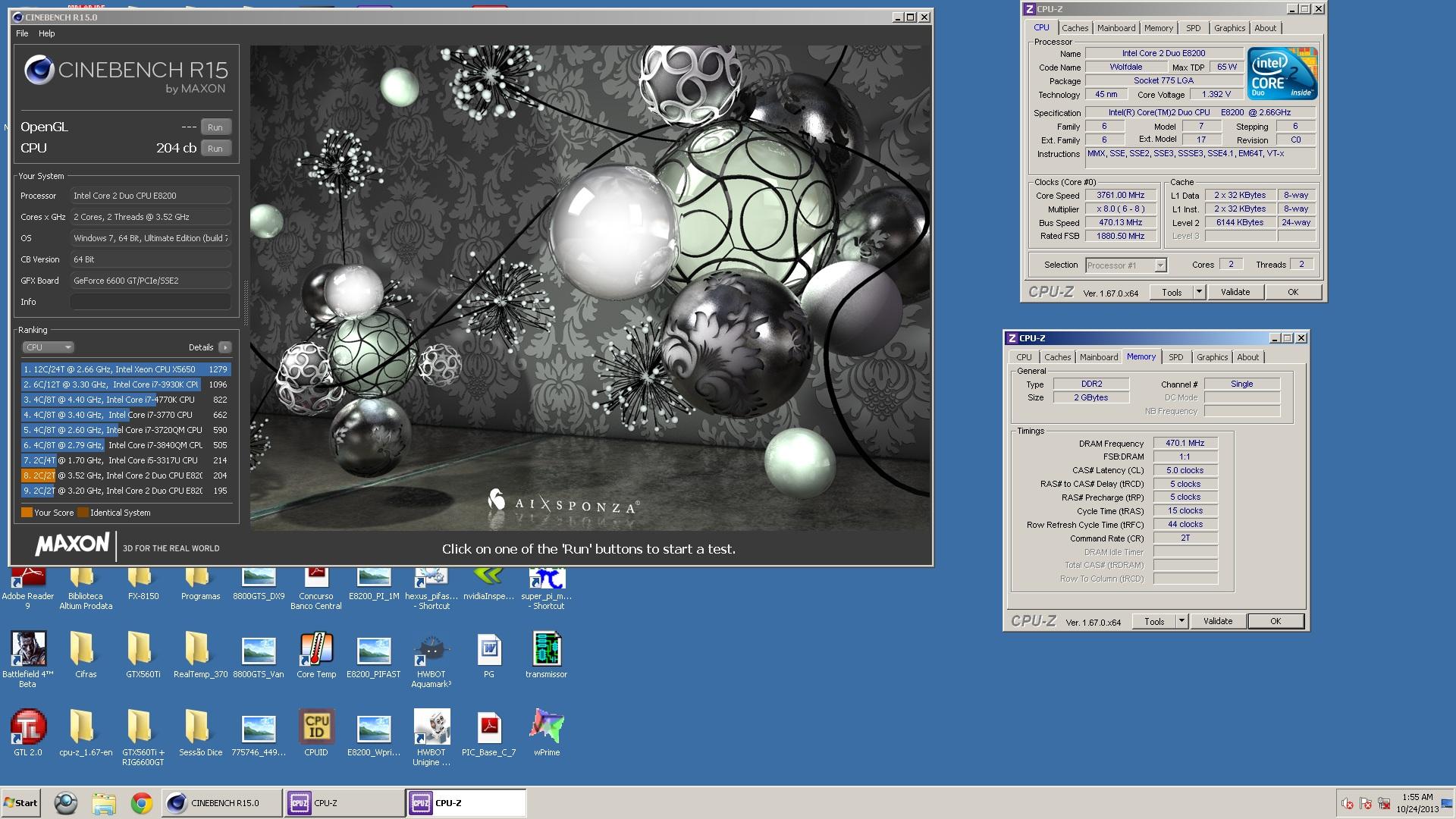Launch GTL 2.0 desktop icon
The width and height of the screenshot is (1456, 819).
(x=28, y=733)
